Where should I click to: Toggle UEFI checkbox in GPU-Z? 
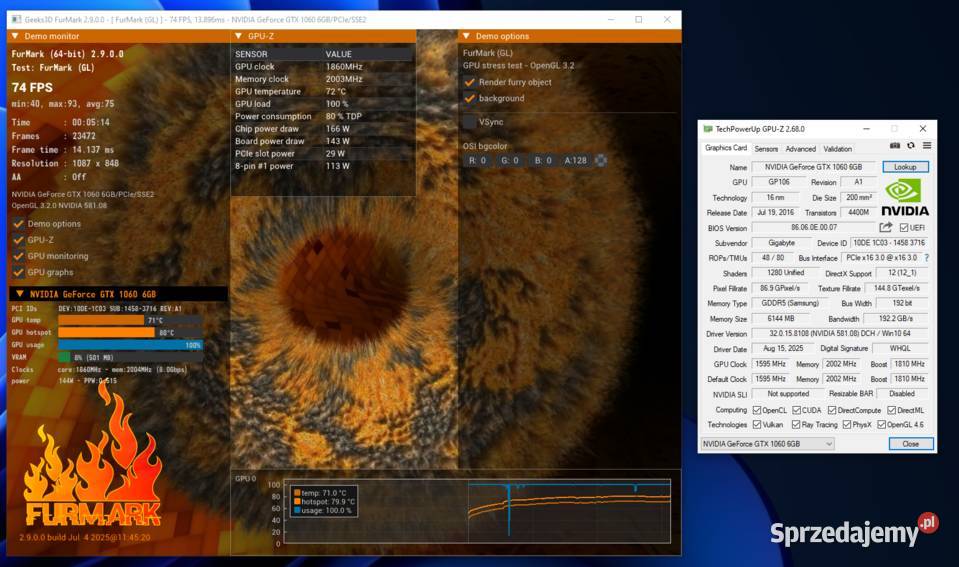(x=903, y=228)
